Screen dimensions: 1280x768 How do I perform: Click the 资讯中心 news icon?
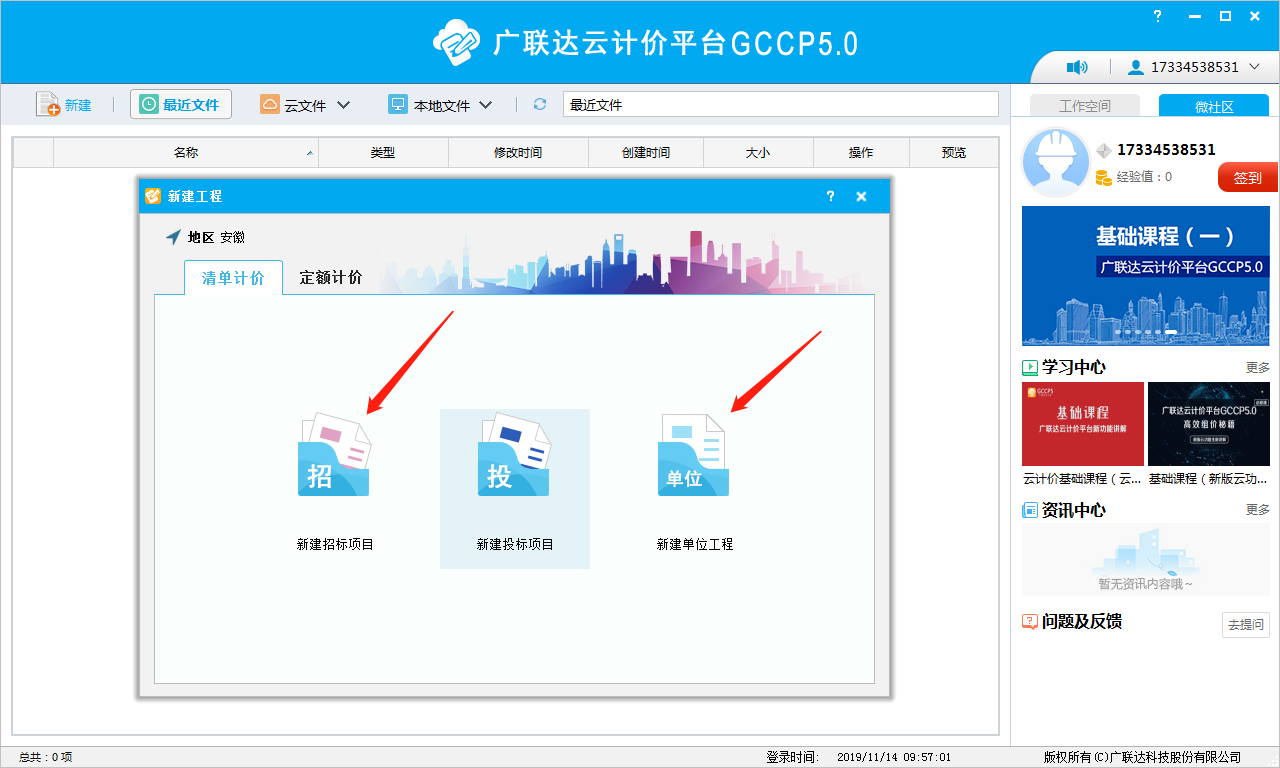1030,510
